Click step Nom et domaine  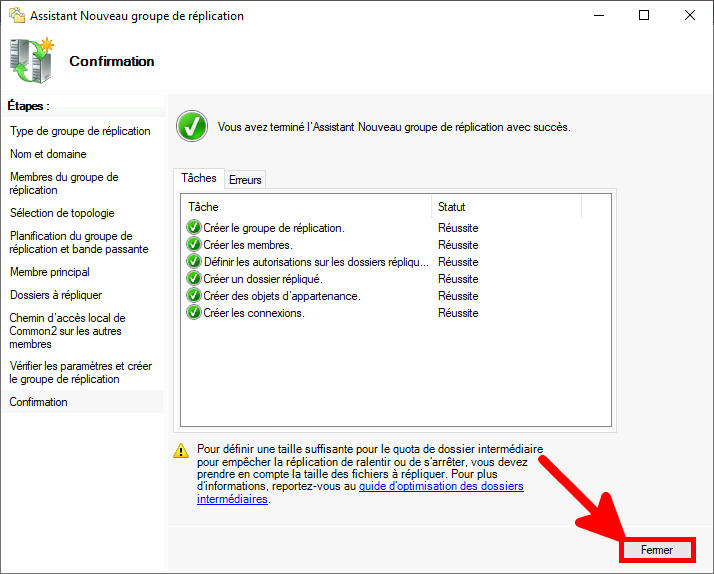coord(48,154)
